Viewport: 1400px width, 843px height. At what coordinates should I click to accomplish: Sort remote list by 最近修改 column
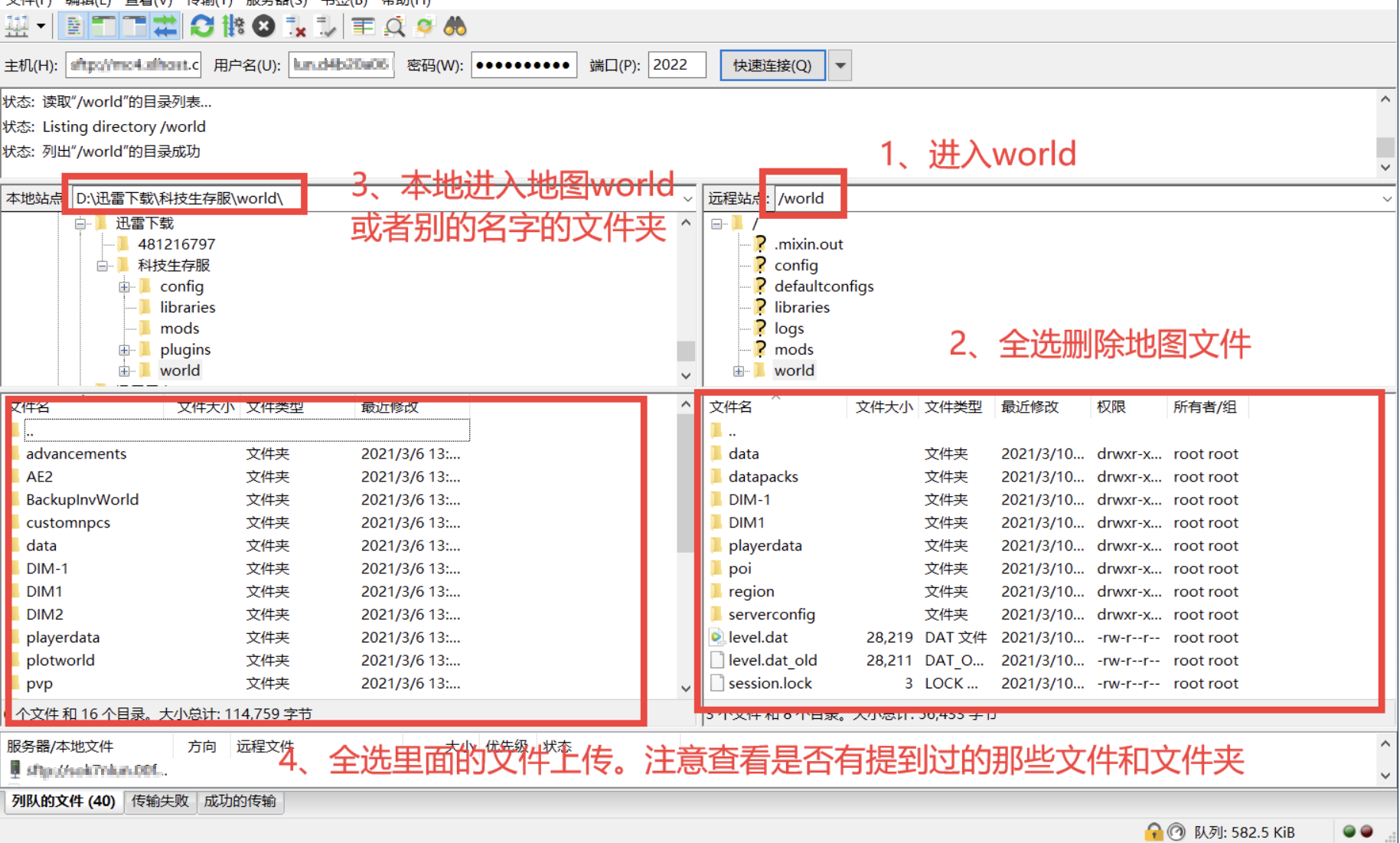[1043, 407]
